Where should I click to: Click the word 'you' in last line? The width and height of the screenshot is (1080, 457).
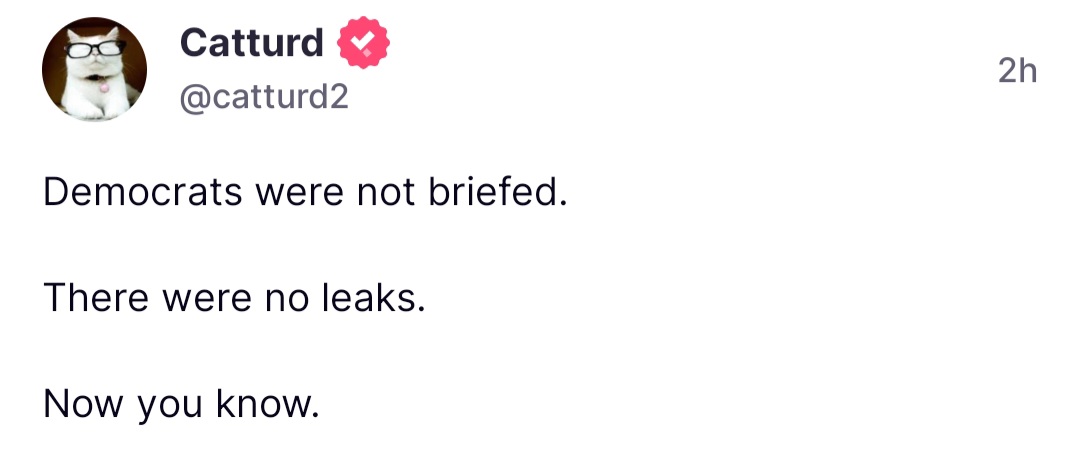(170, 409)
